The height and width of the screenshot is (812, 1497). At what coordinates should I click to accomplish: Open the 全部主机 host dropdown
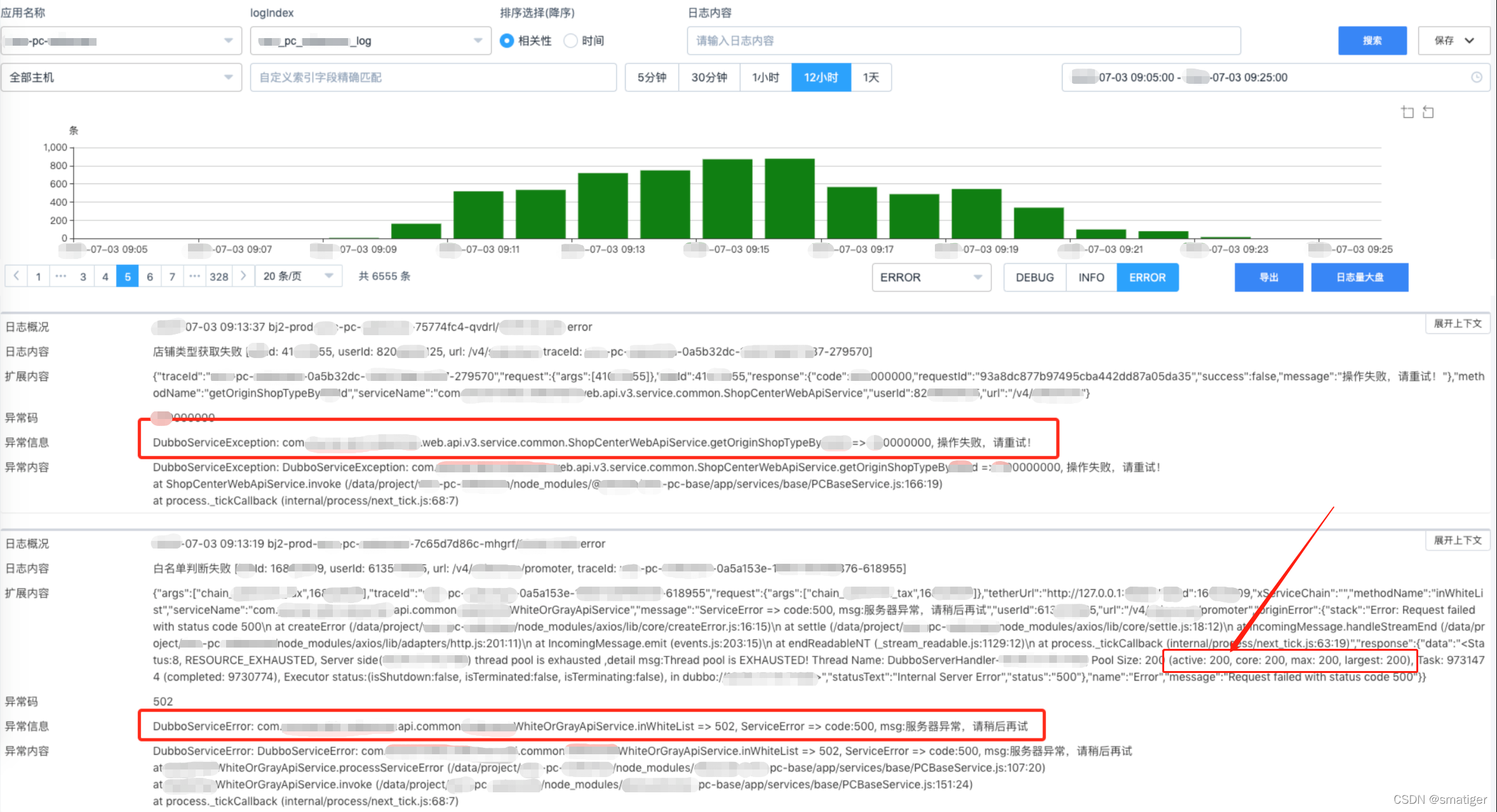point(121,77)
